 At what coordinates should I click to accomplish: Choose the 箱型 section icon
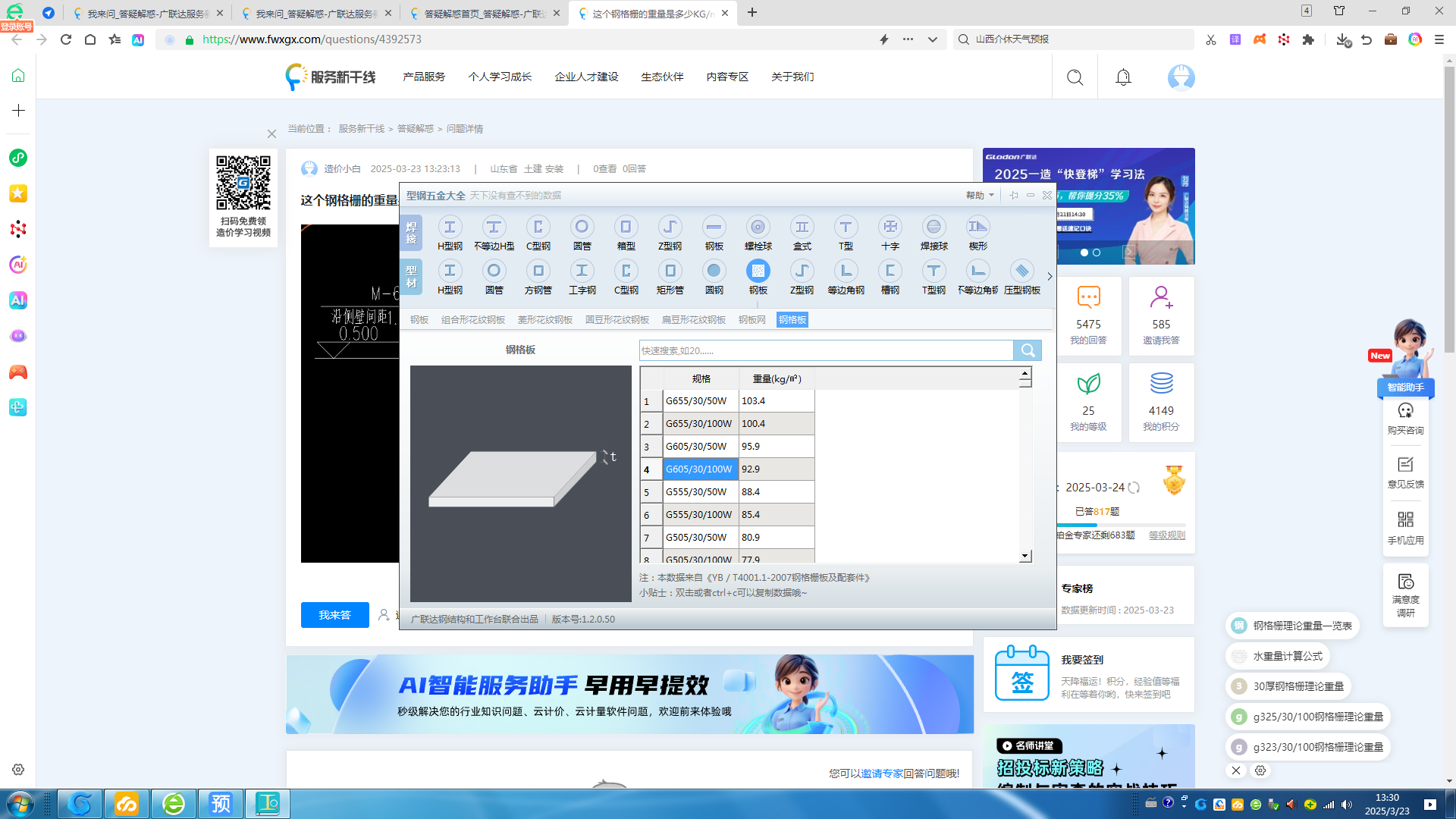pos(626,234)
